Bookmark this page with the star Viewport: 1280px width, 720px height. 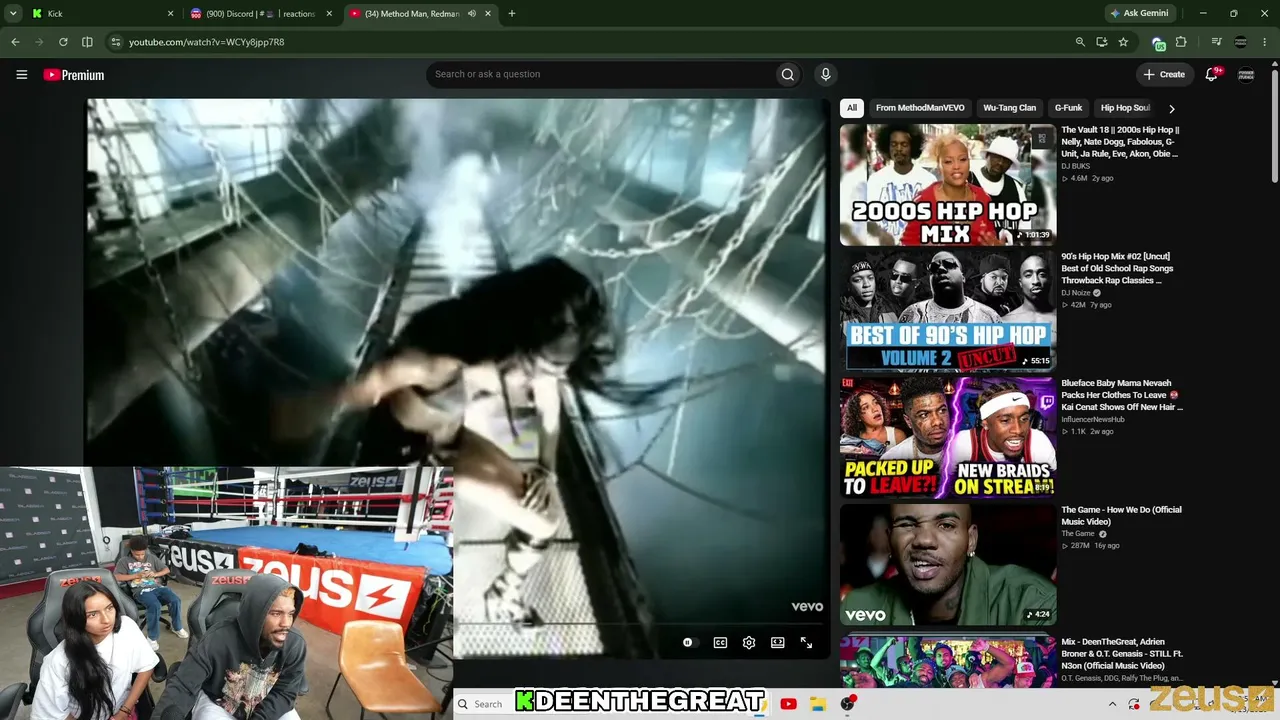pyautogui.click(x=1124, y=42)
